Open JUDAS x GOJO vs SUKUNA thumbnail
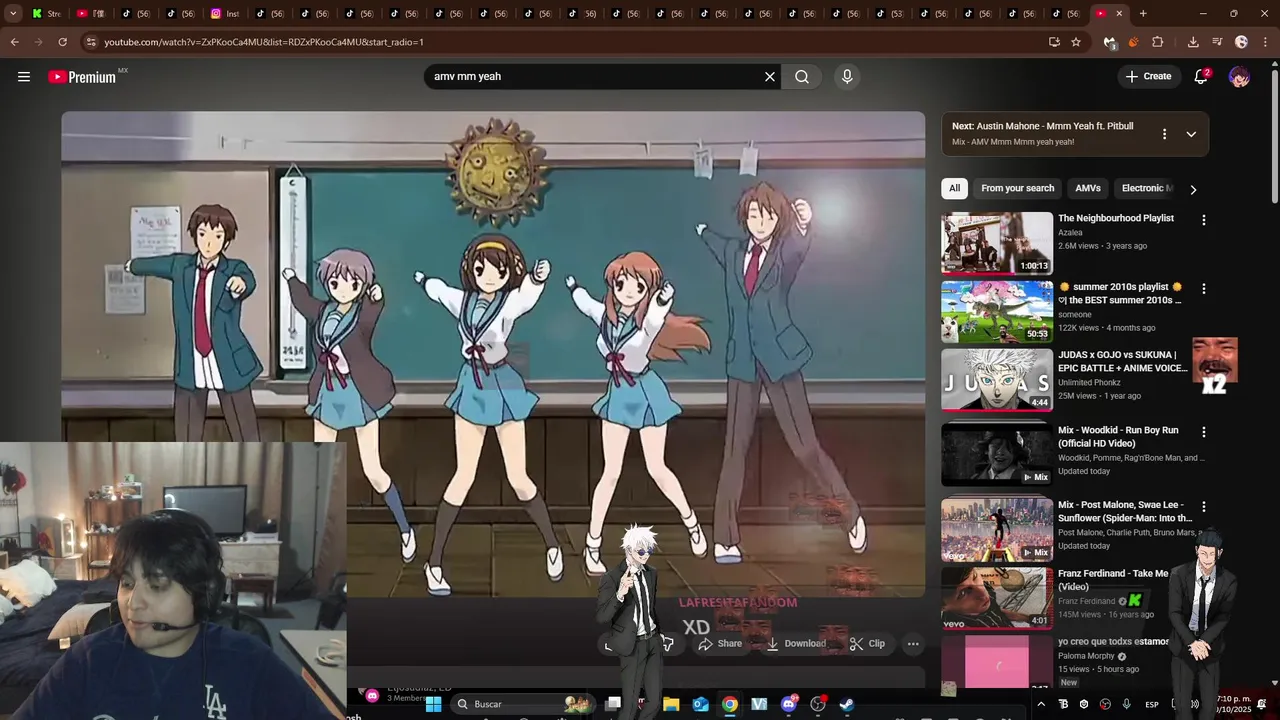 (x=997, y=380)
